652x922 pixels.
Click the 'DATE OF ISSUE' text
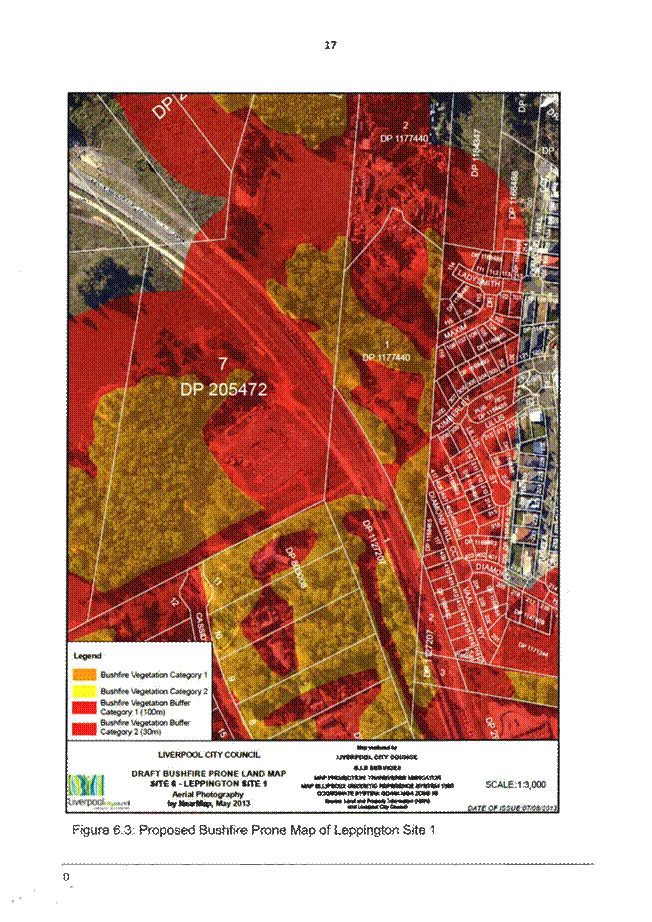click(x=513, y=809)
